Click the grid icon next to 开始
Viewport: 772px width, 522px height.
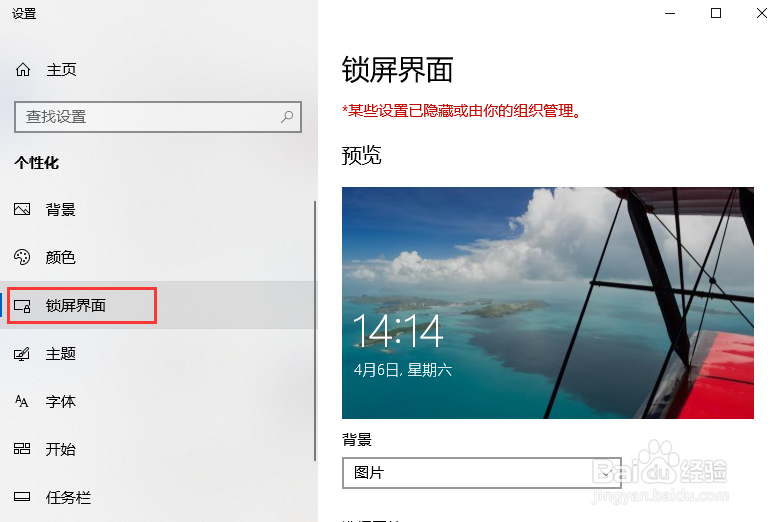pyautogui.click(x=22, y=449)
